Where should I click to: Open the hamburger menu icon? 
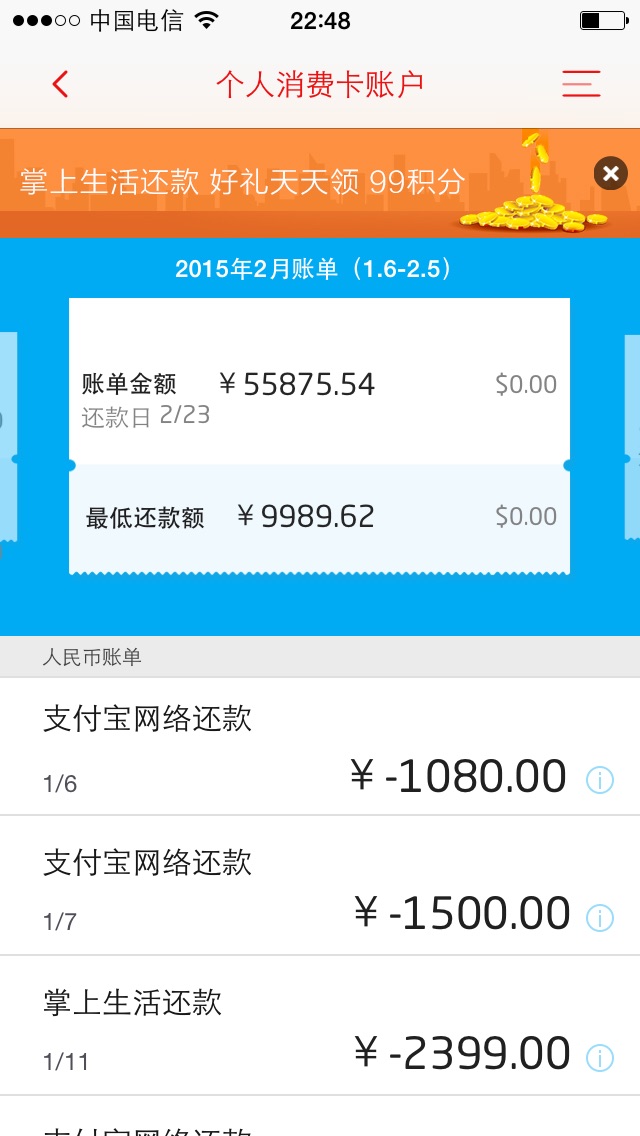click(581, 84)
